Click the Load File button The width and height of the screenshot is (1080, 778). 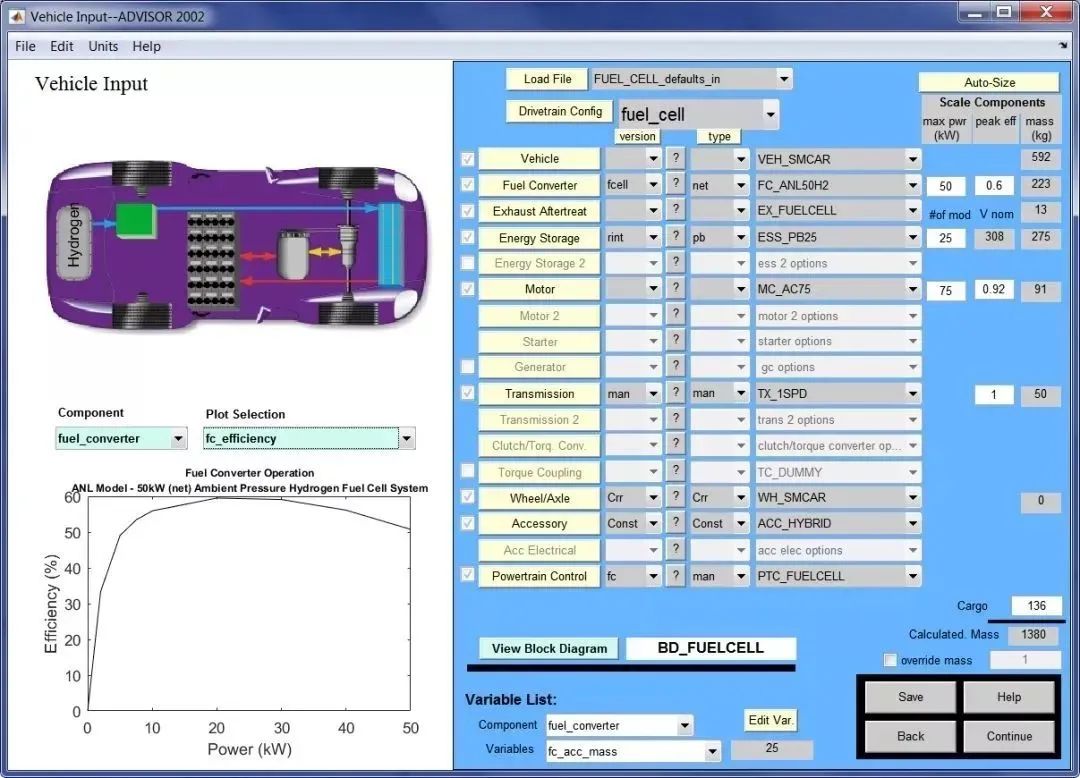coord(547,79)
